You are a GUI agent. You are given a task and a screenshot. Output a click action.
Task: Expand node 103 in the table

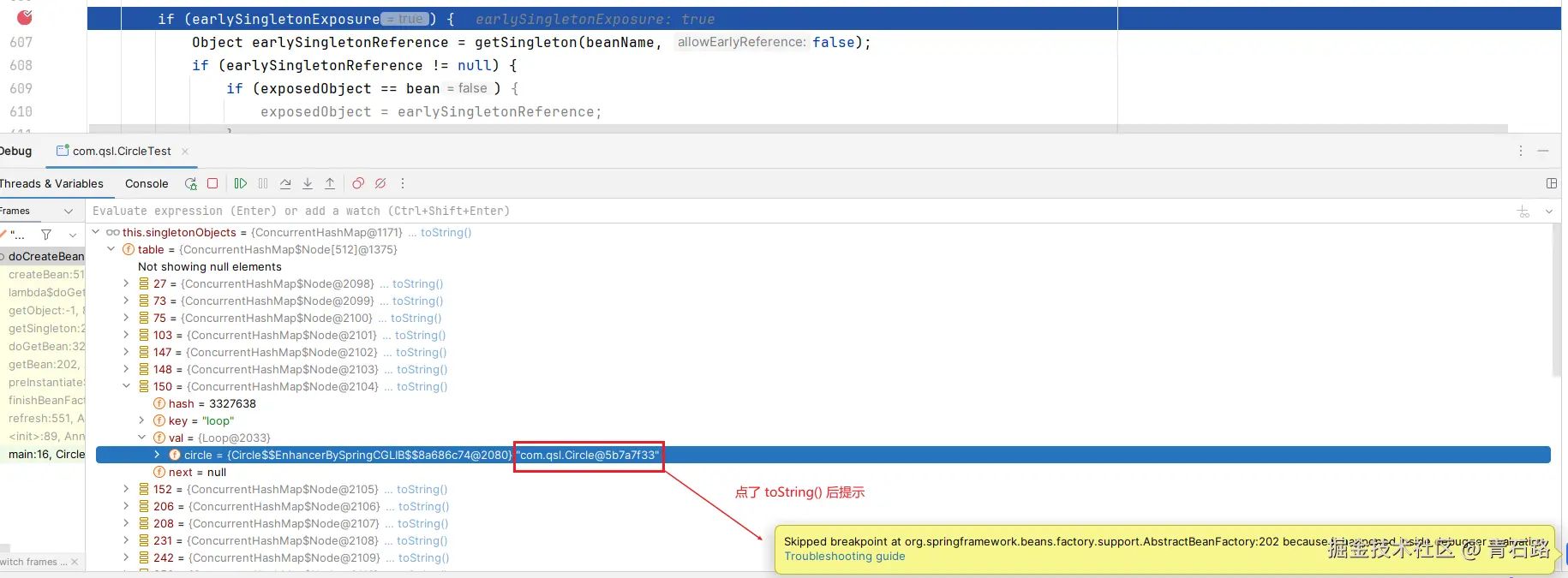126,335
